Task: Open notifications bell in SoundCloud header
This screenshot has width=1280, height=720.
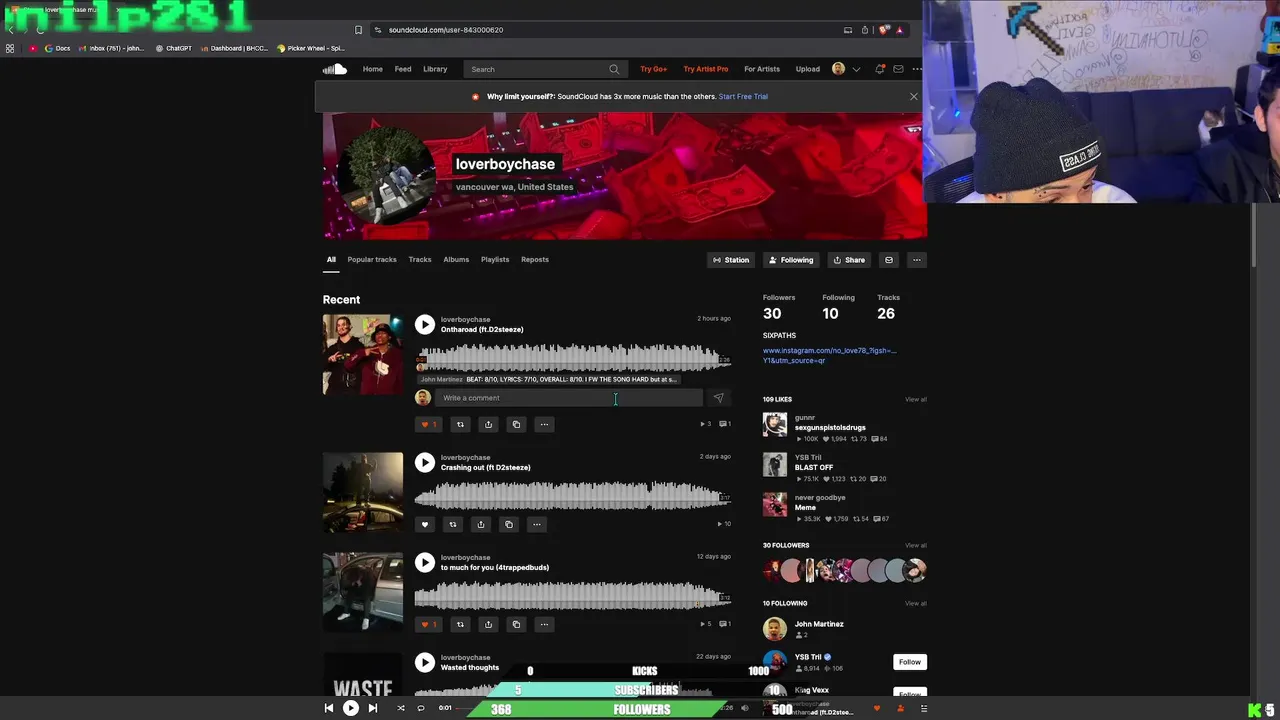Action: pos(880,69)
